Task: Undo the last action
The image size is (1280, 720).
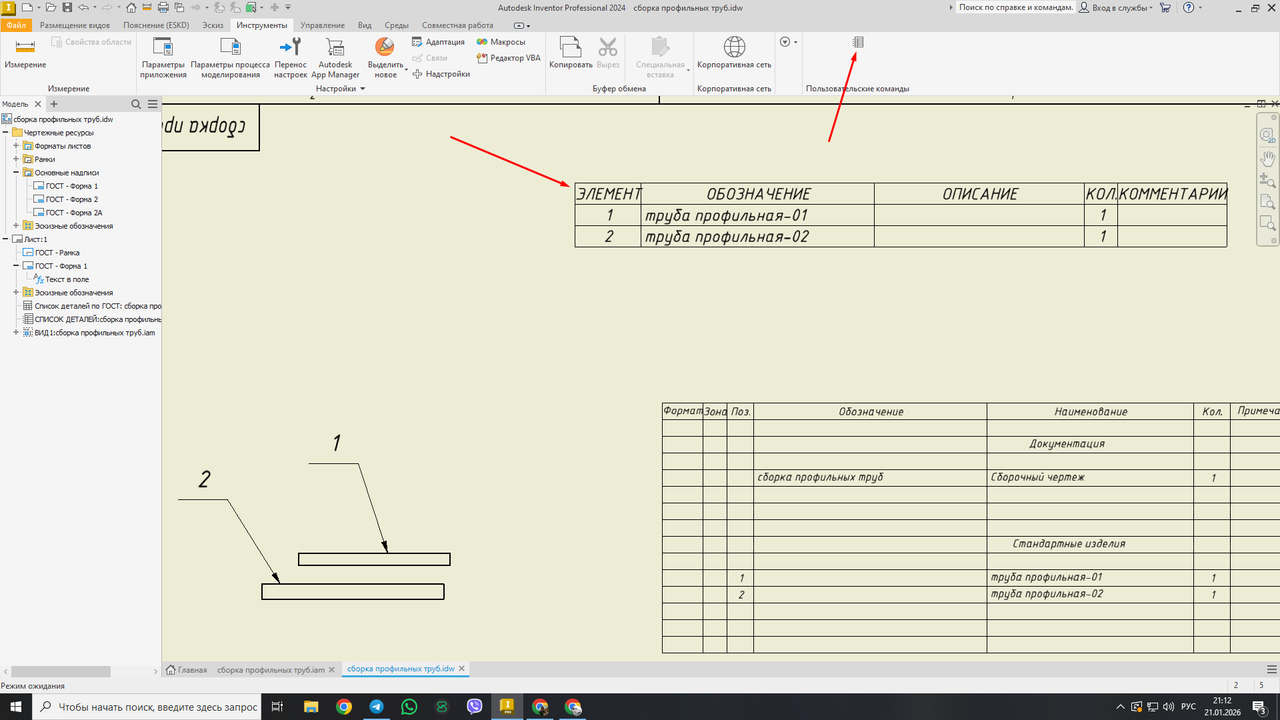Action: 83,7
